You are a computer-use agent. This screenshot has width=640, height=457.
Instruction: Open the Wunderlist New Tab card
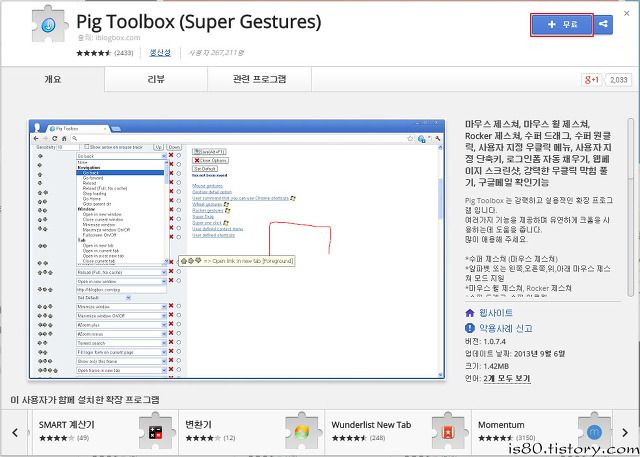(x=398, y=432)
